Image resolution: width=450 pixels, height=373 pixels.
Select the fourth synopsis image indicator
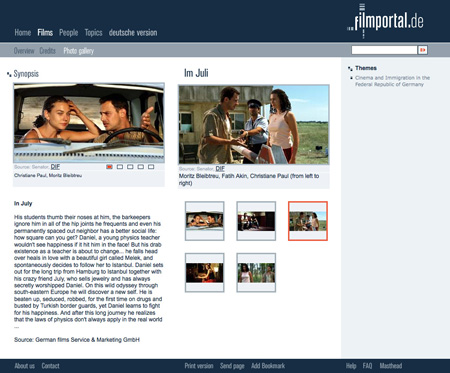141,167
